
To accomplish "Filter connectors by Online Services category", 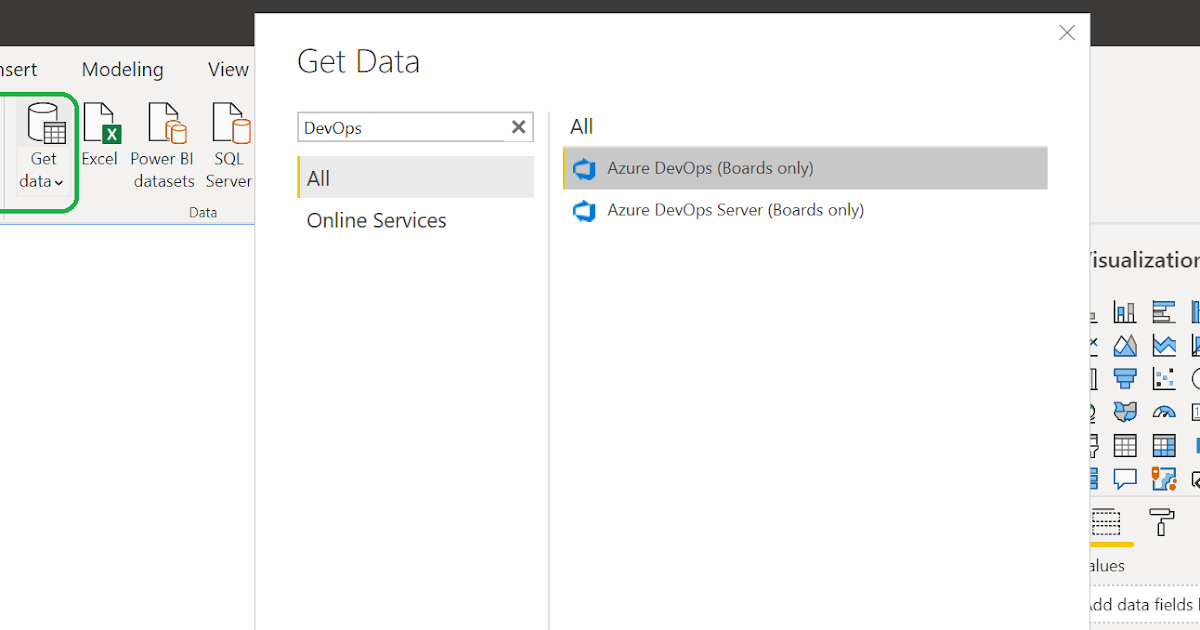I will tap(376, 220).
